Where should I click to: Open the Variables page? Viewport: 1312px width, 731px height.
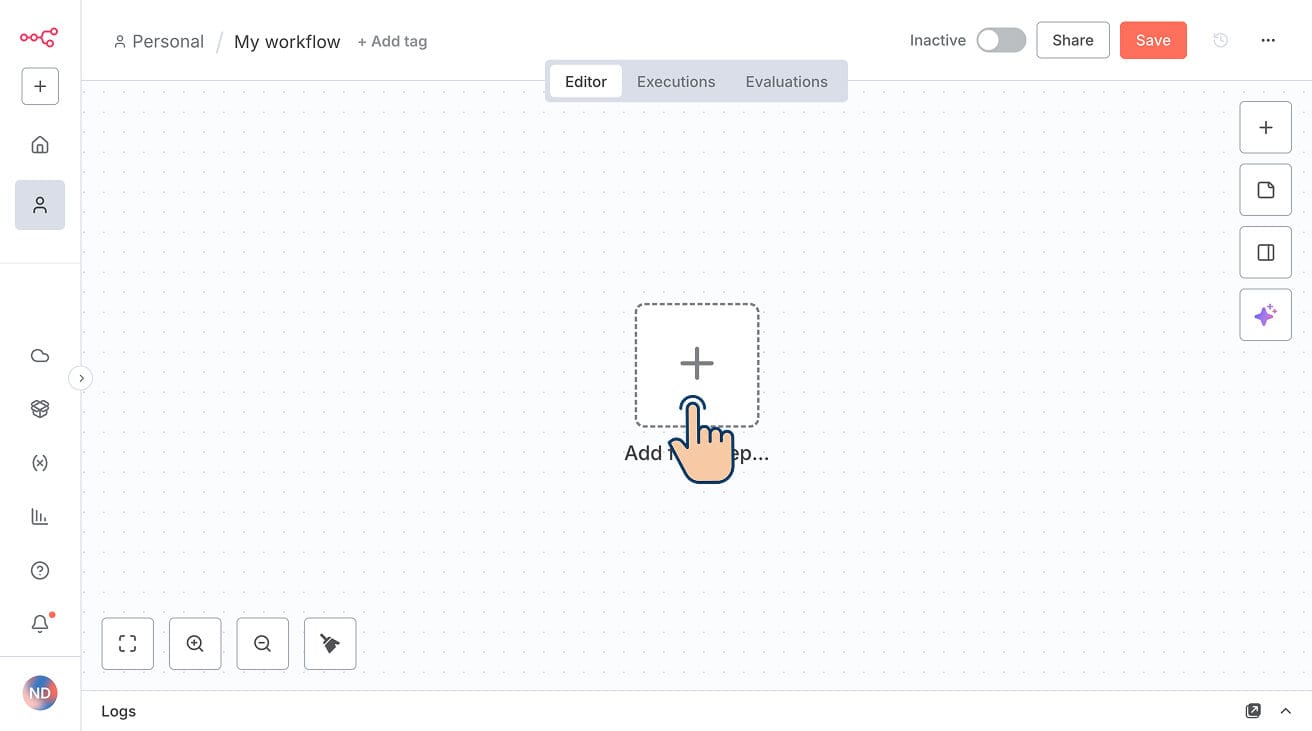coord(40,462)
